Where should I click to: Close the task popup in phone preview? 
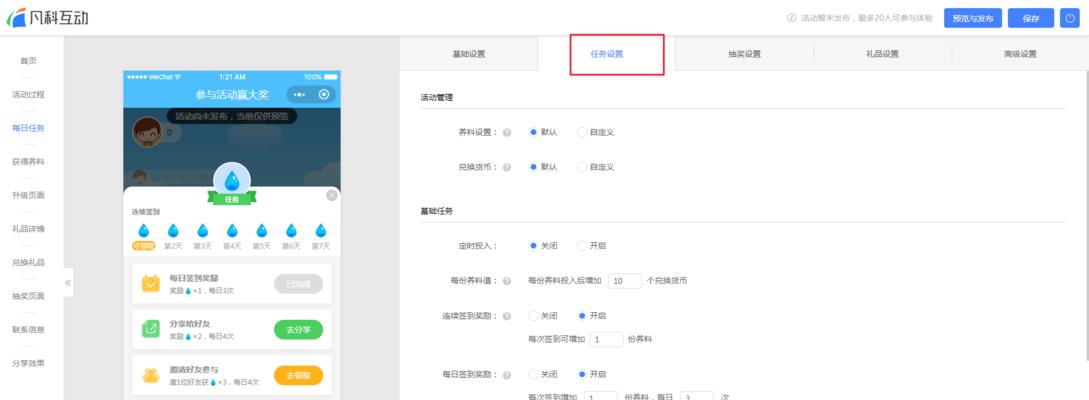(x=332, y=196)
